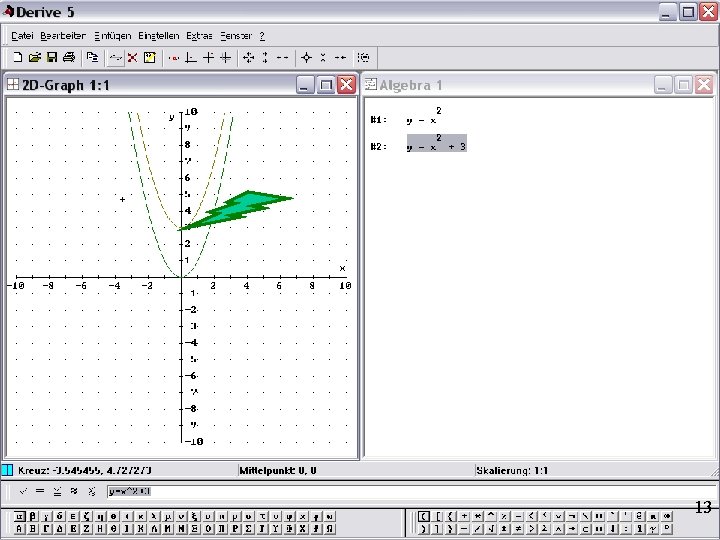This screenshot has height=540, width=720.
Task: Insert the plus symbol from math toolbar
Action: 464,516
